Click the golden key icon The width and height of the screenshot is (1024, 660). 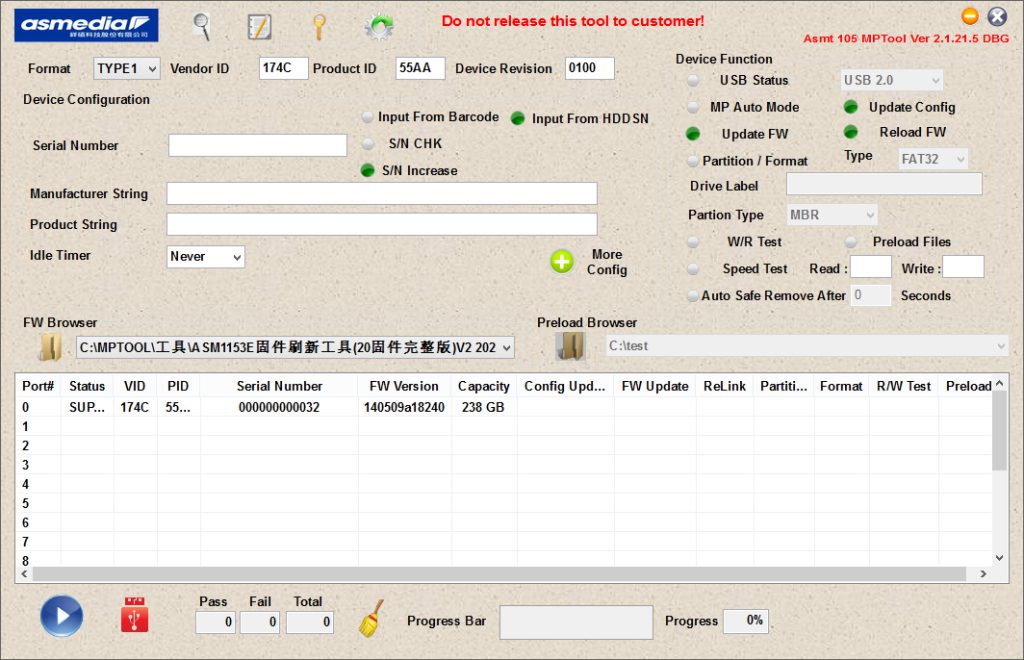[x=319, y=27]
